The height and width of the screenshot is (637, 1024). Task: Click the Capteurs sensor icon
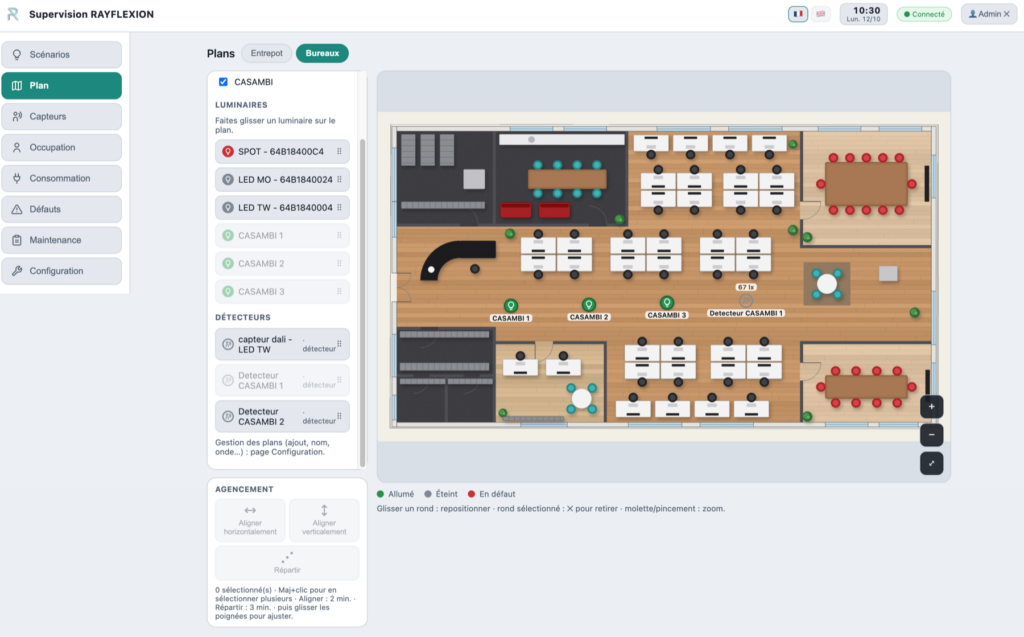17,116
